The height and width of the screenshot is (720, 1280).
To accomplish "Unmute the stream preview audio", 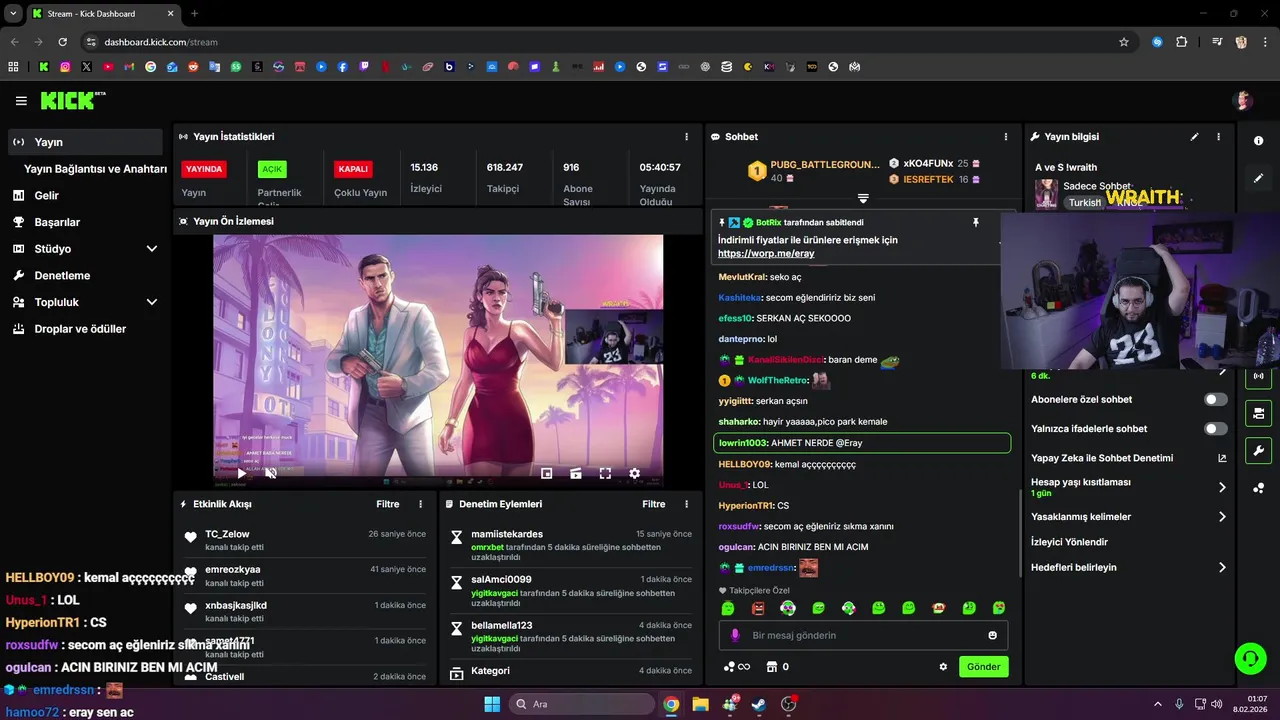I will point(270,473).
